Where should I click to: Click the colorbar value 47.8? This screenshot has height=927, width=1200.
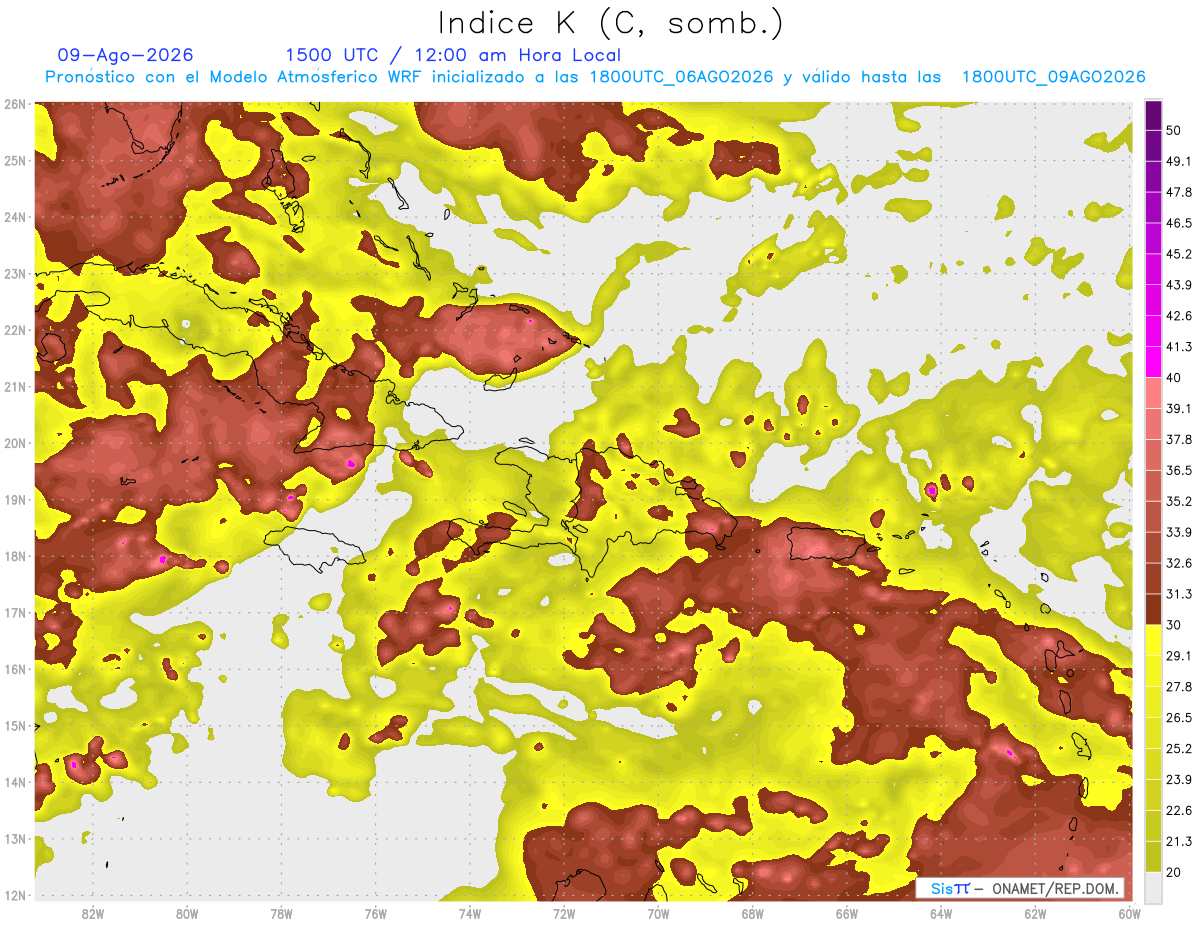pyautogui.click(x=1179, y=192)
